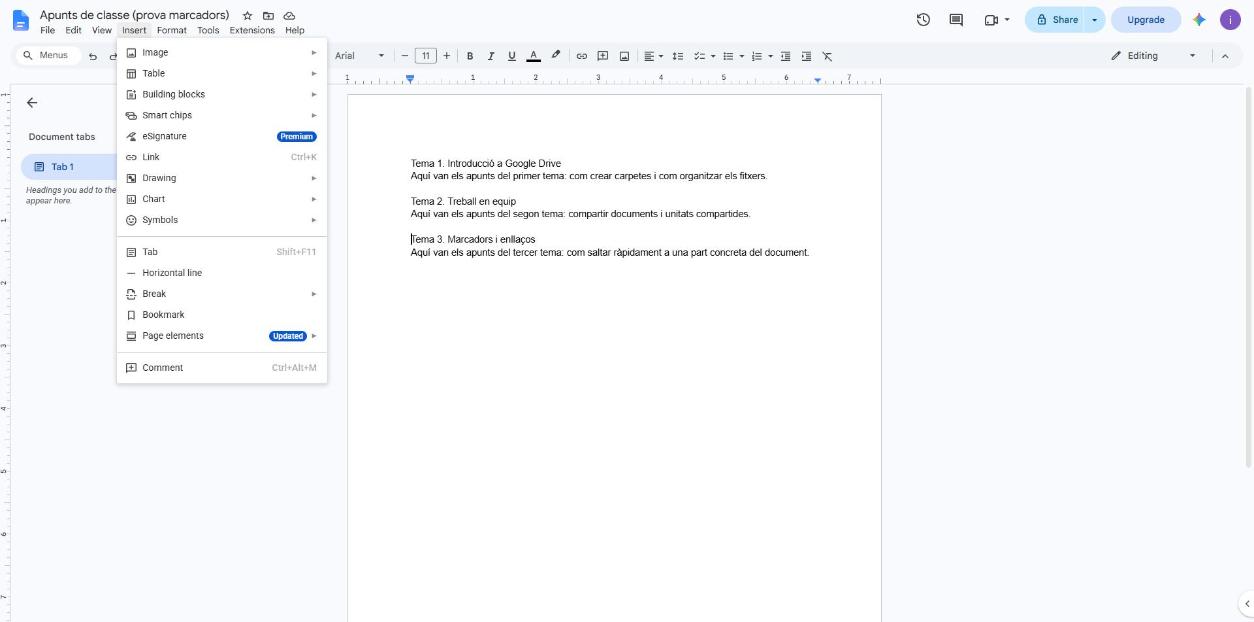Screen dimensions: 1254x622
Task: Close the document tabs panel back arrow
Action: (32, 102)
